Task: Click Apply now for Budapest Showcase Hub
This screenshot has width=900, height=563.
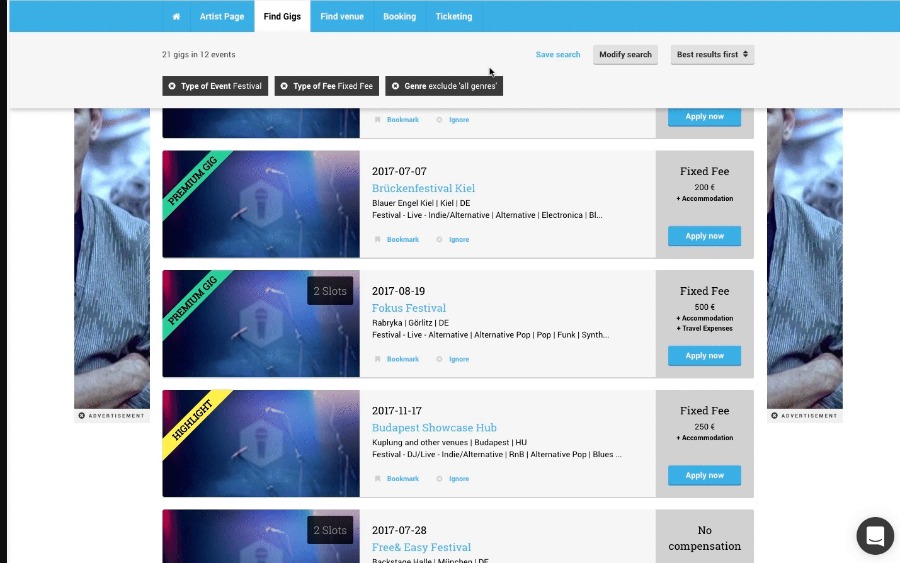Action: click(x=704, y=475)
